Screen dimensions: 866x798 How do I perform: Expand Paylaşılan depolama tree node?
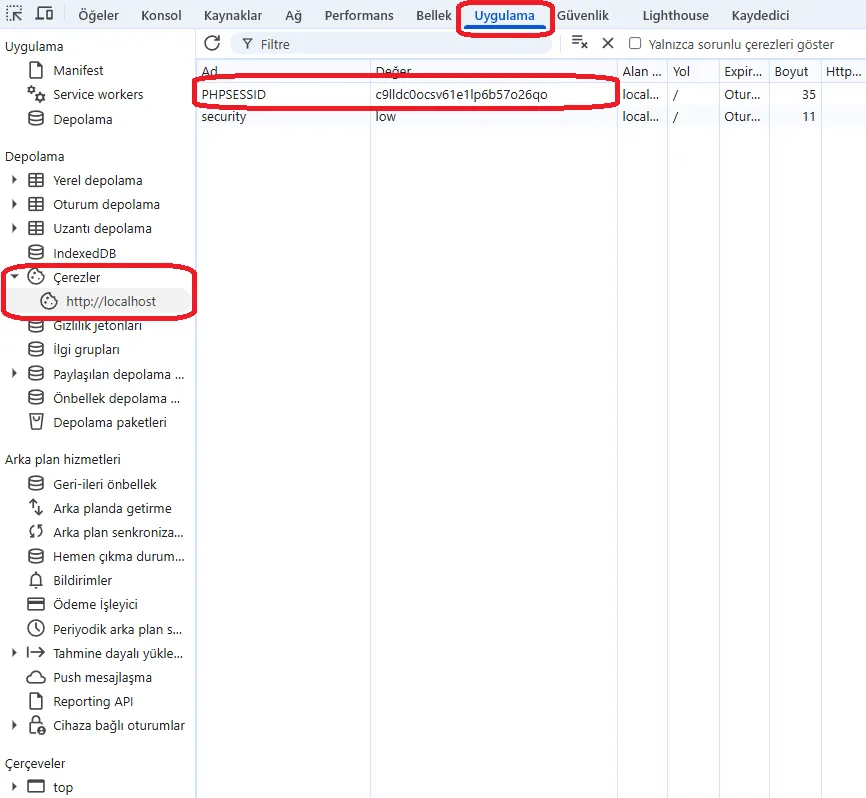coord(14,374)
